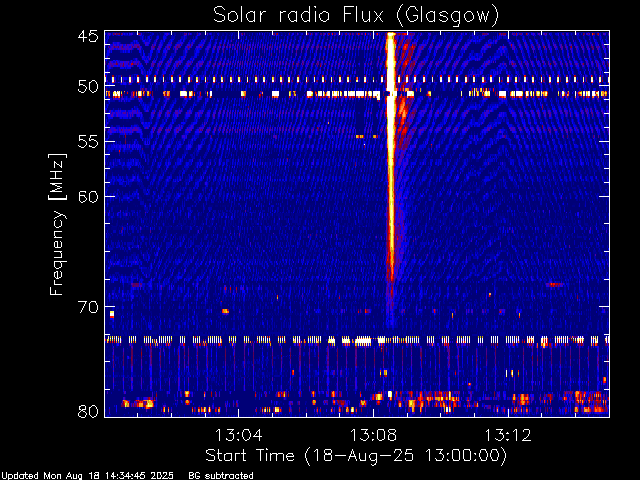Click the 'Updated Mon Aug 18 14:34:45 2025' text
The width and height of the screenshot is (640, 480).
87,476
